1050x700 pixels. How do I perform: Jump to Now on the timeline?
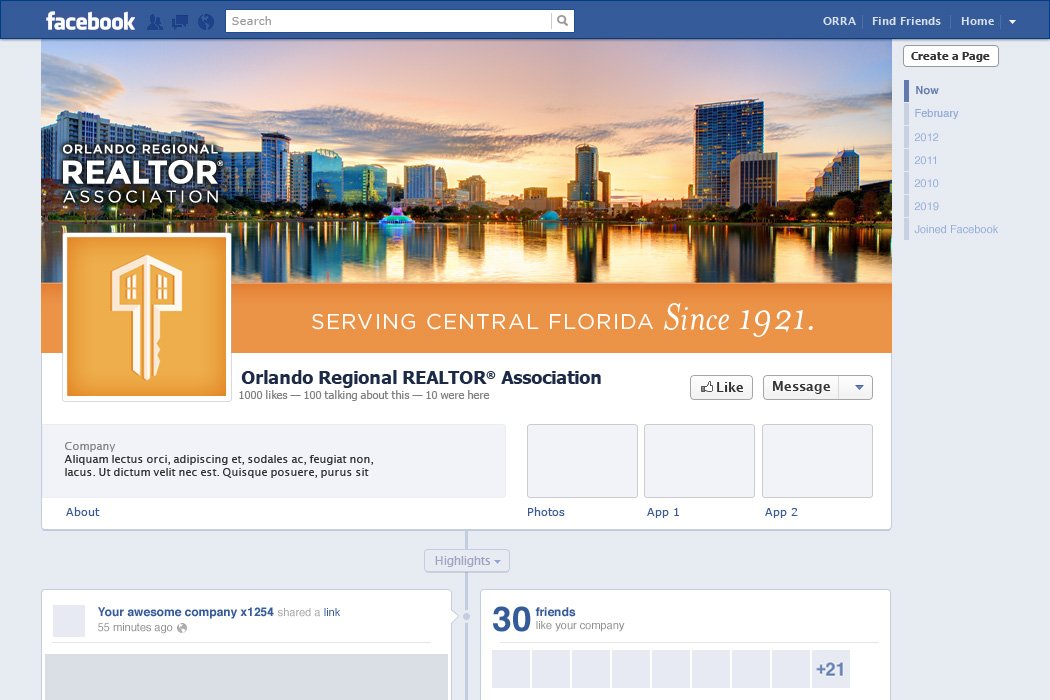tap(927, 90)
